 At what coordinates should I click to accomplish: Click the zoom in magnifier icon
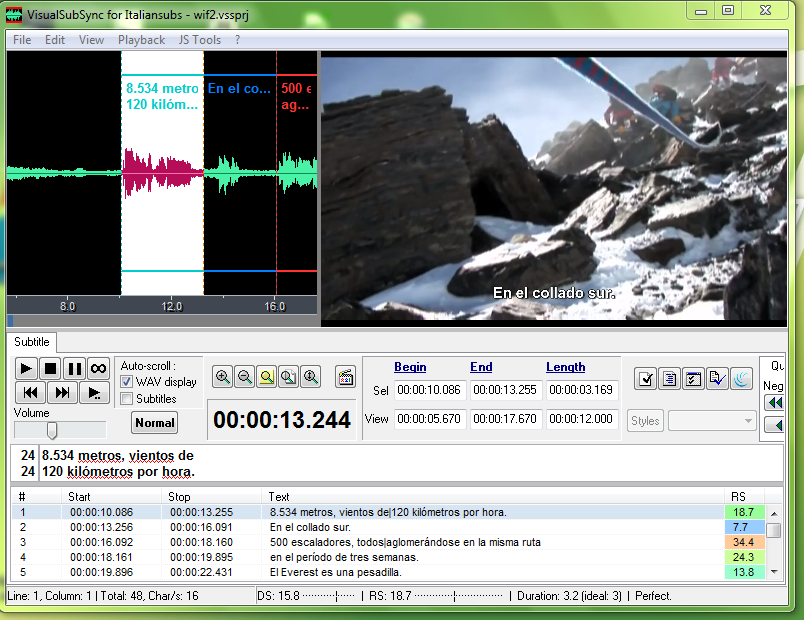tap(223, 377)
